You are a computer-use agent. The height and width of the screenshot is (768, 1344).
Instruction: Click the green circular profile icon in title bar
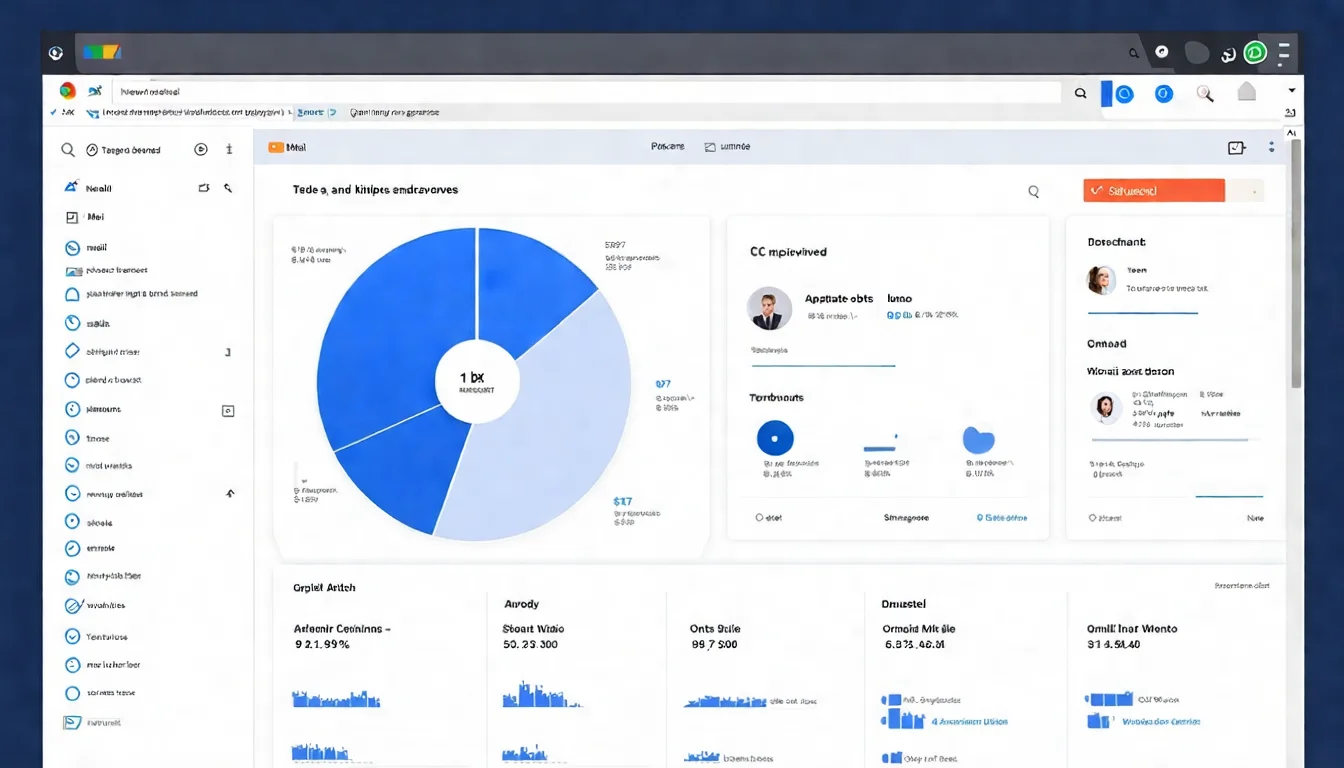pos(1255,53)
